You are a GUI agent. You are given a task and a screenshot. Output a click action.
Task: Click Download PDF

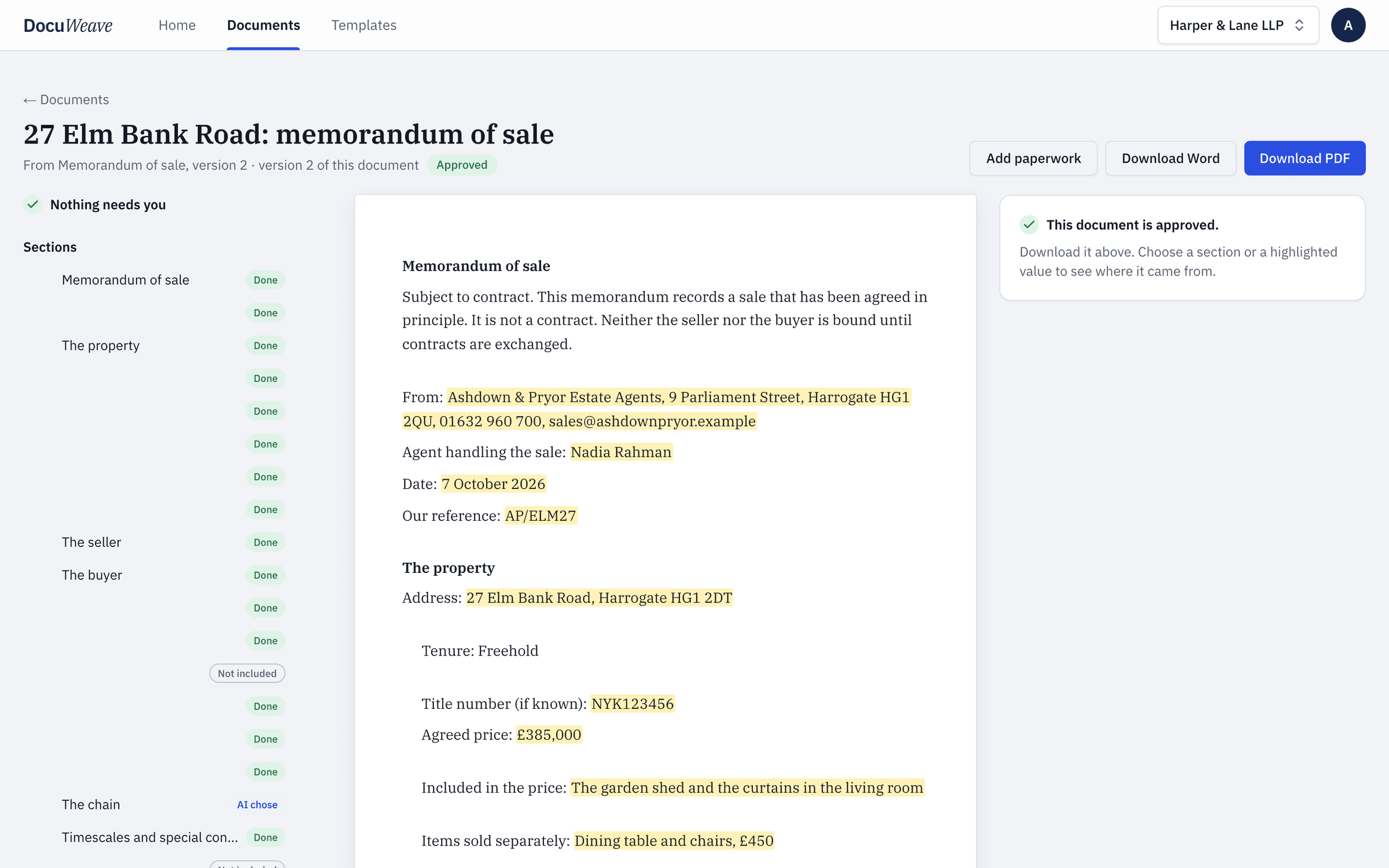point(1305,158)
